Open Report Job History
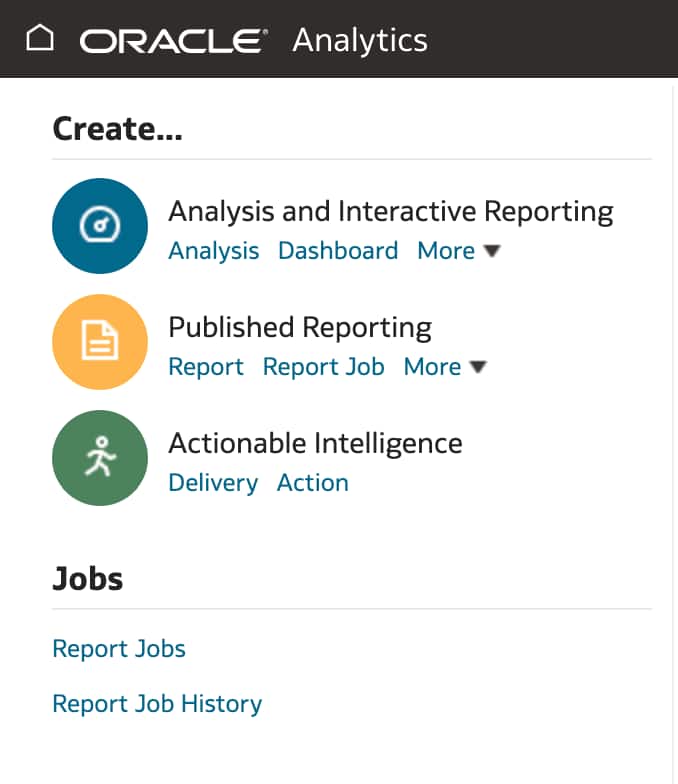The height and width of the screenshot is (784, 678). click(157, 704)
